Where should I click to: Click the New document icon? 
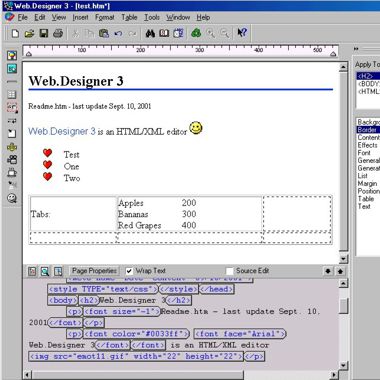click(x=15, y=33)
